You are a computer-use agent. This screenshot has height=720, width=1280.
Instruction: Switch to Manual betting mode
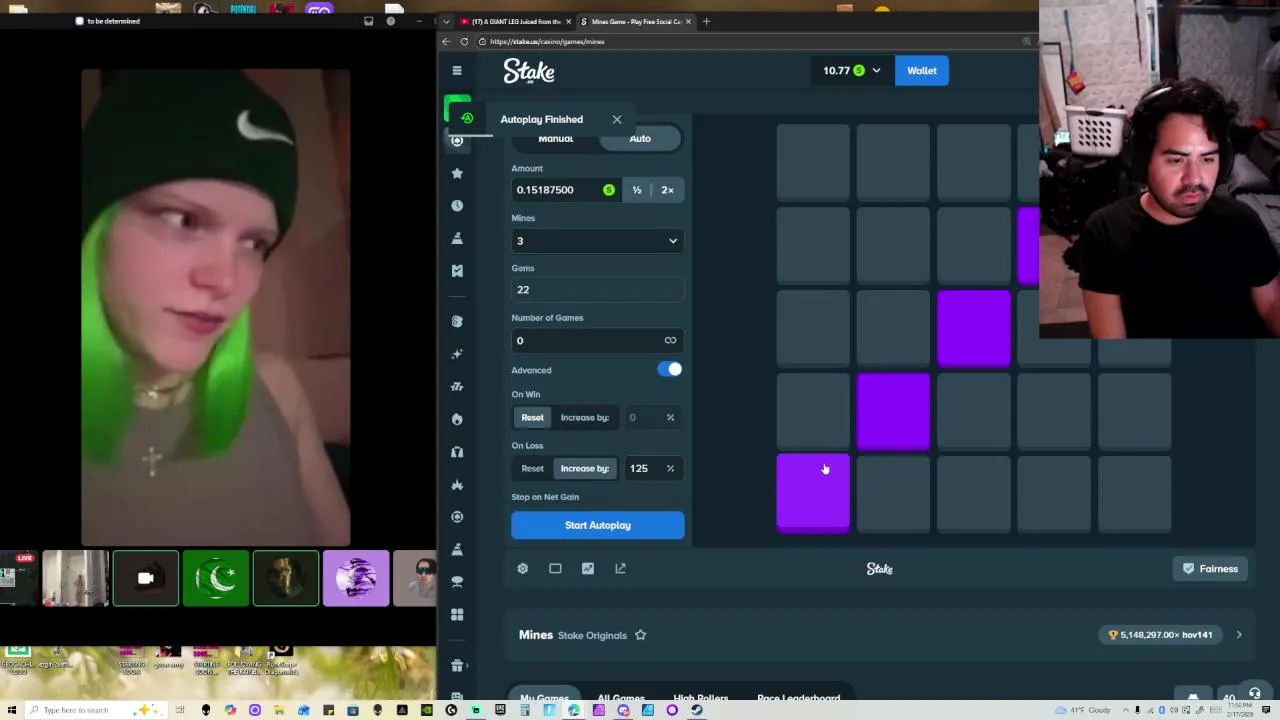(x=556, y=139)
